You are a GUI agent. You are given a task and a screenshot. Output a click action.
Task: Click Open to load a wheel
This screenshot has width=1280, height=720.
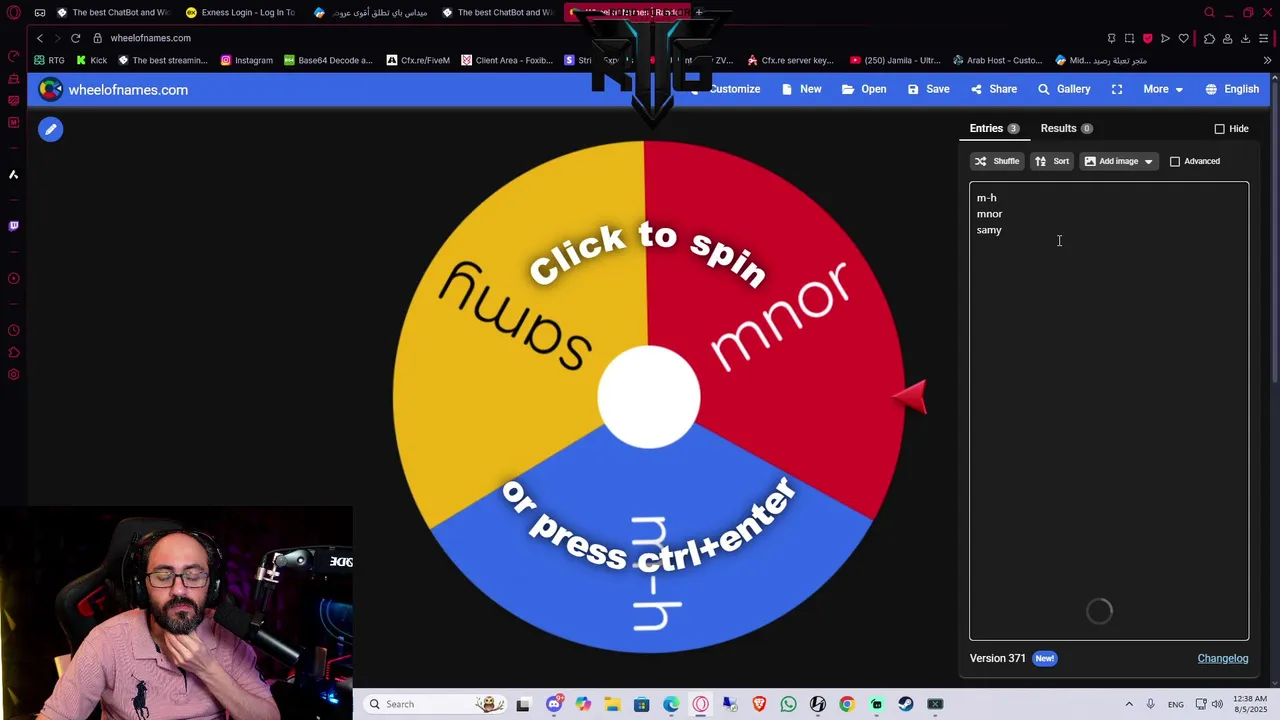864,89
